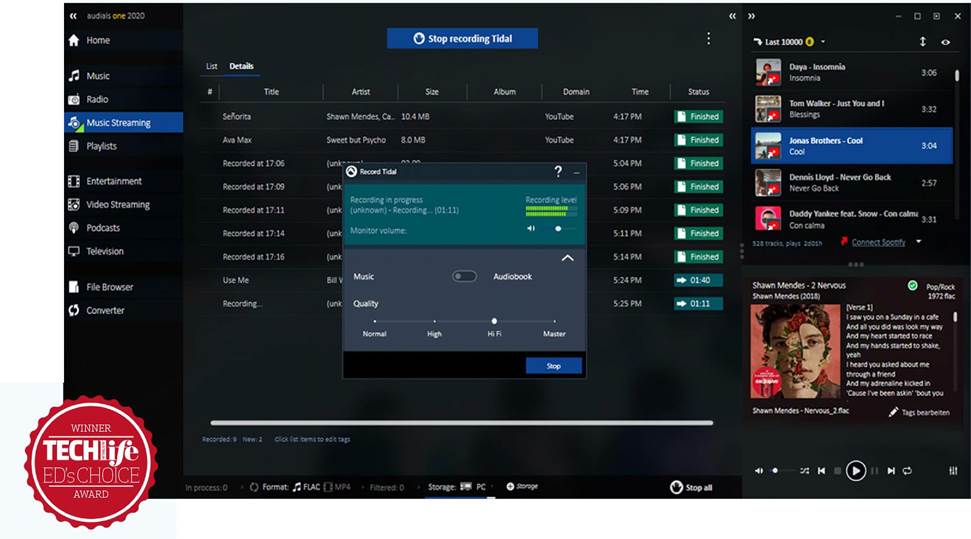Click the Stop all button

691,488
